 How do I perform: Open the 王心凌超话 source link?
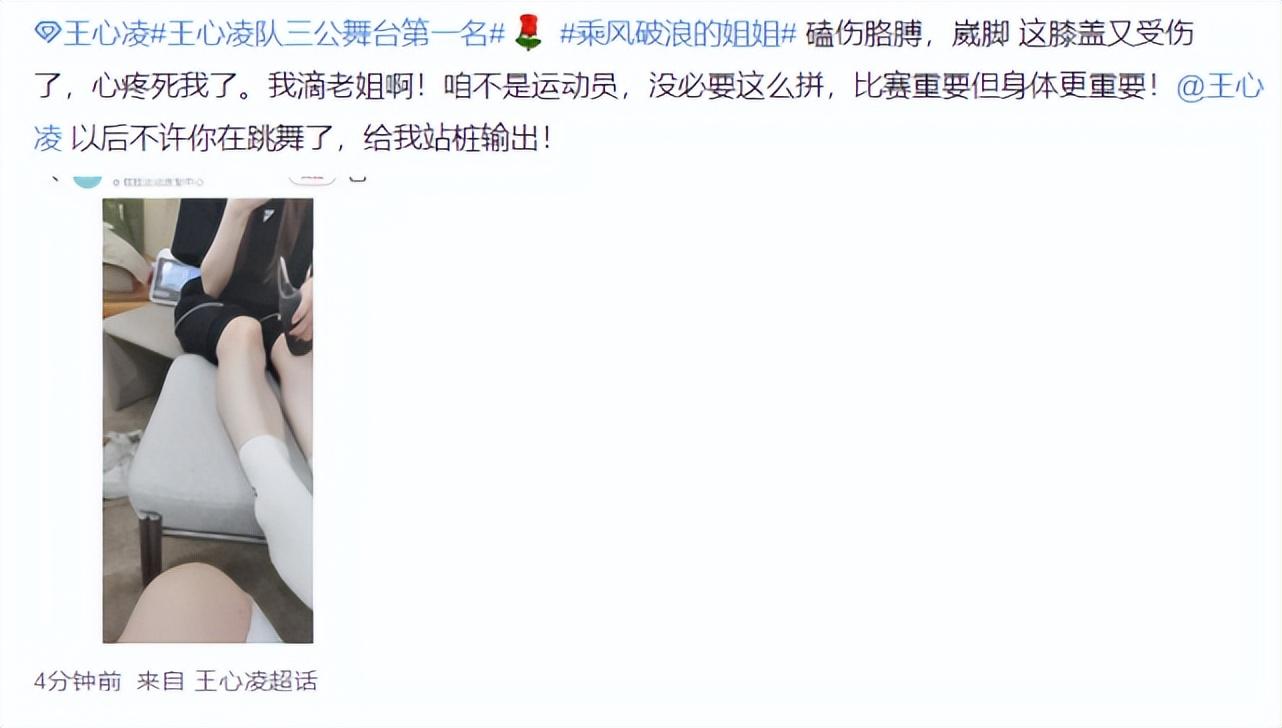(256, 682)
